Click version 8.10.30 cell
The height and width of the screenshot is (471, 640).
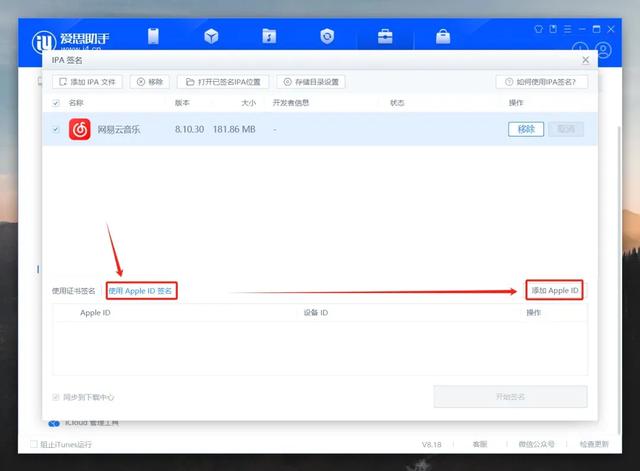pyautogui.click(x=189, y=129)
